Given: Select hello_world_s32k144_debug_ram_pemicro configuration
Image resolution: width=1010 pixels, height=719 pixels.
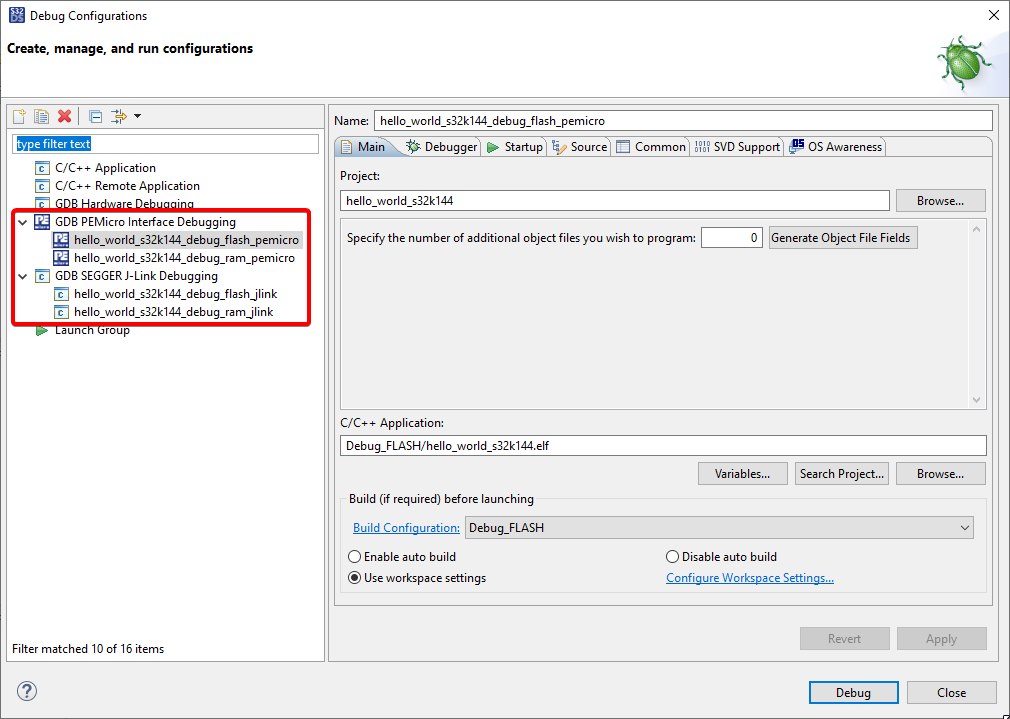Looking at the screenshot, I should (x=184, y=257).
